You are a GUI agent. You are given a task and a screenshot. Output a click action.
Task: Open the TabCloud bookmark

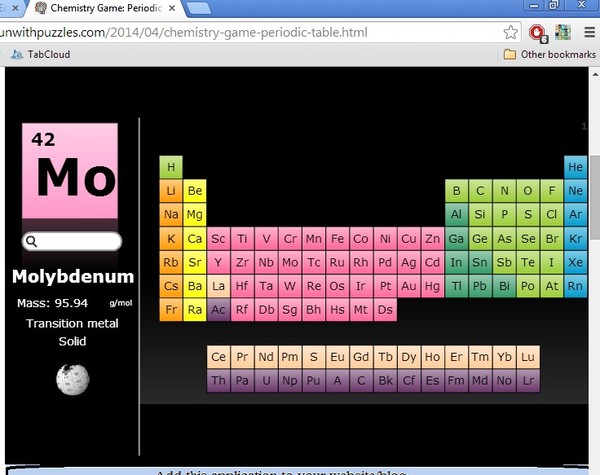click(x=38, y=54)
